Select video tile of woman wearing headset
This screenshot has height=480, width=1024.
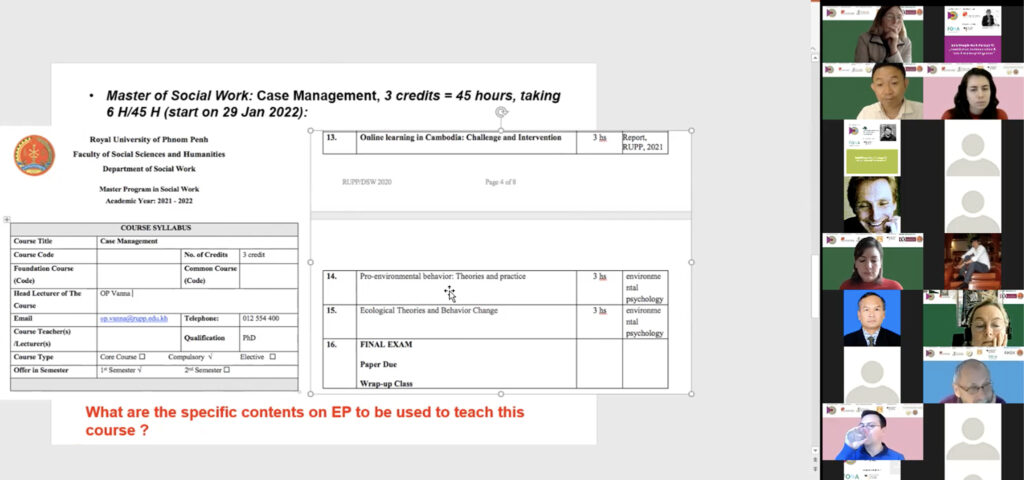[973, 318]
